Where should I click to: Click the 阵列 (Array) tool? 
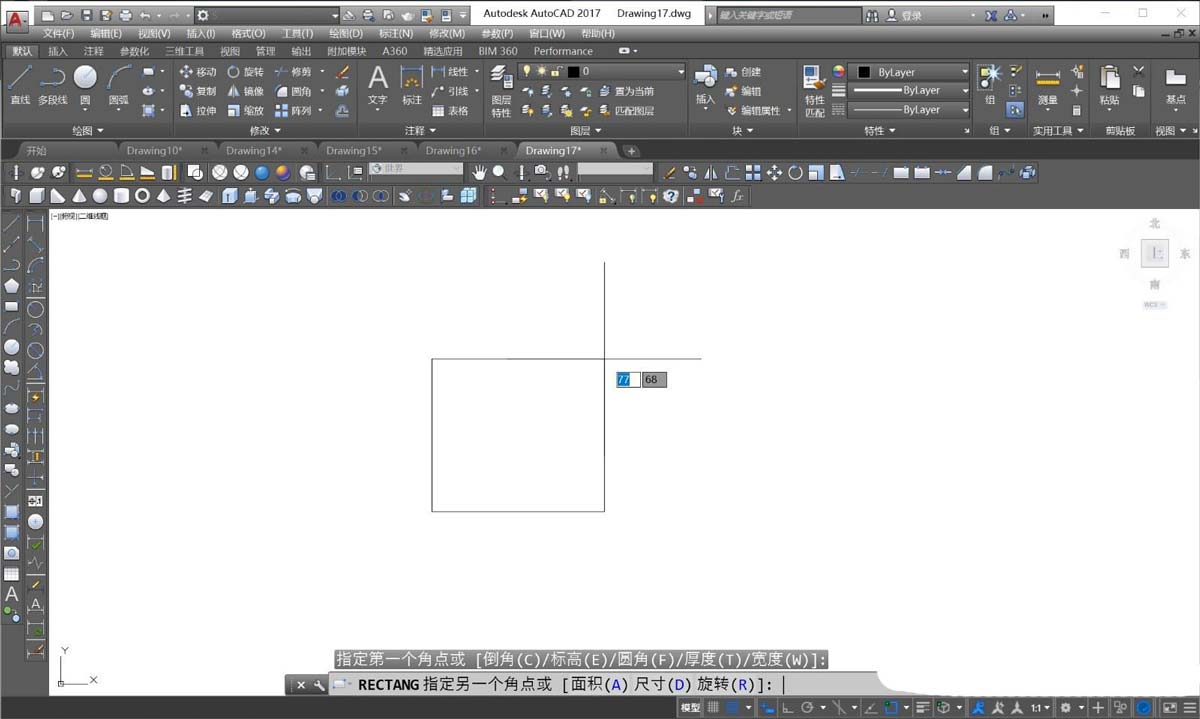(x=294, y=111)
